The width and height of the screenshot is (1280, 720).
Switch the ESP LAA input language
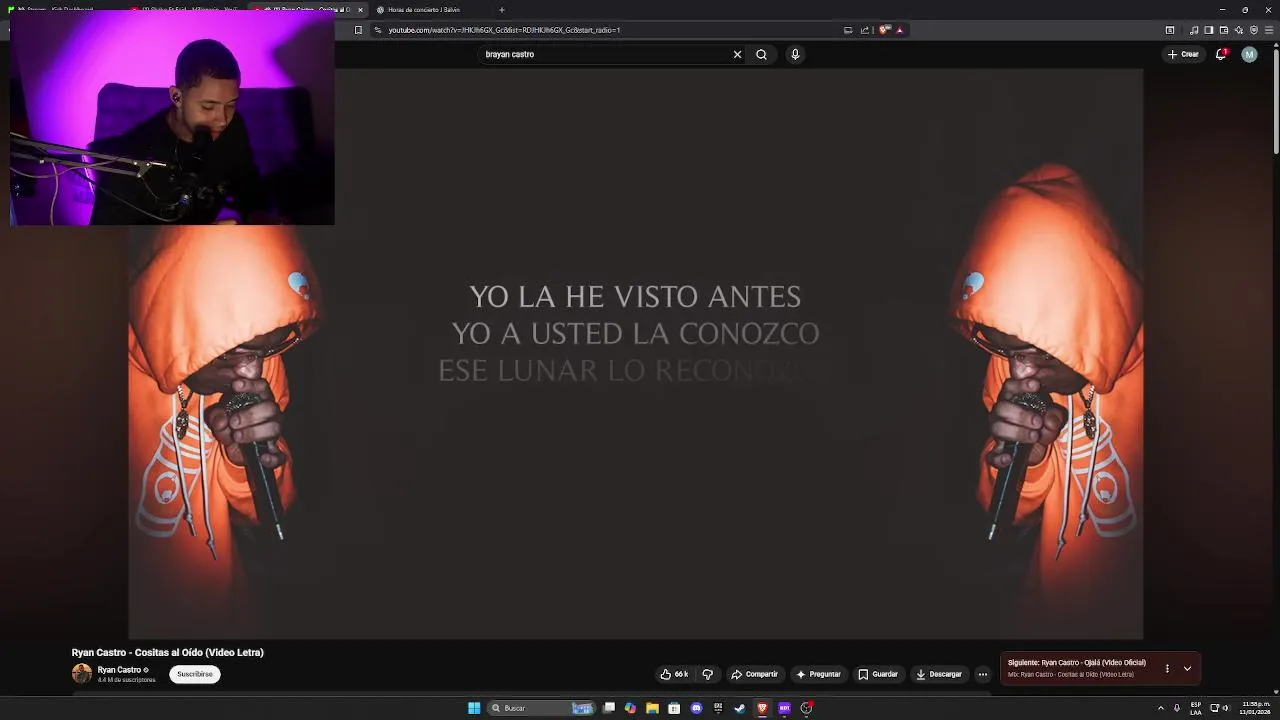(1196, 708)
